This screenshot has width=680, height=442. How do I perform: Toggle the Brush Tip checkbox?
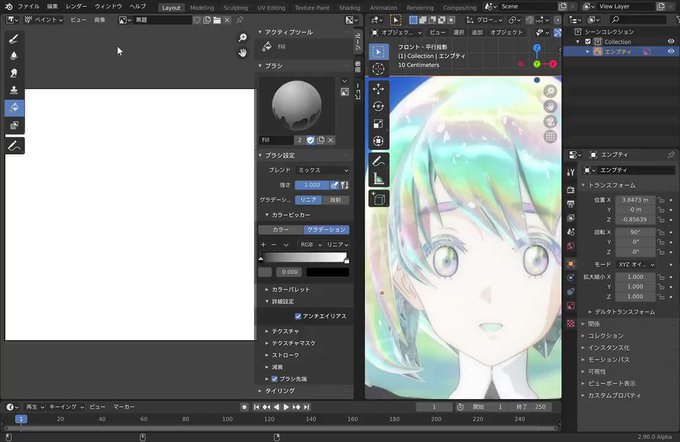(x=275, y=379)
